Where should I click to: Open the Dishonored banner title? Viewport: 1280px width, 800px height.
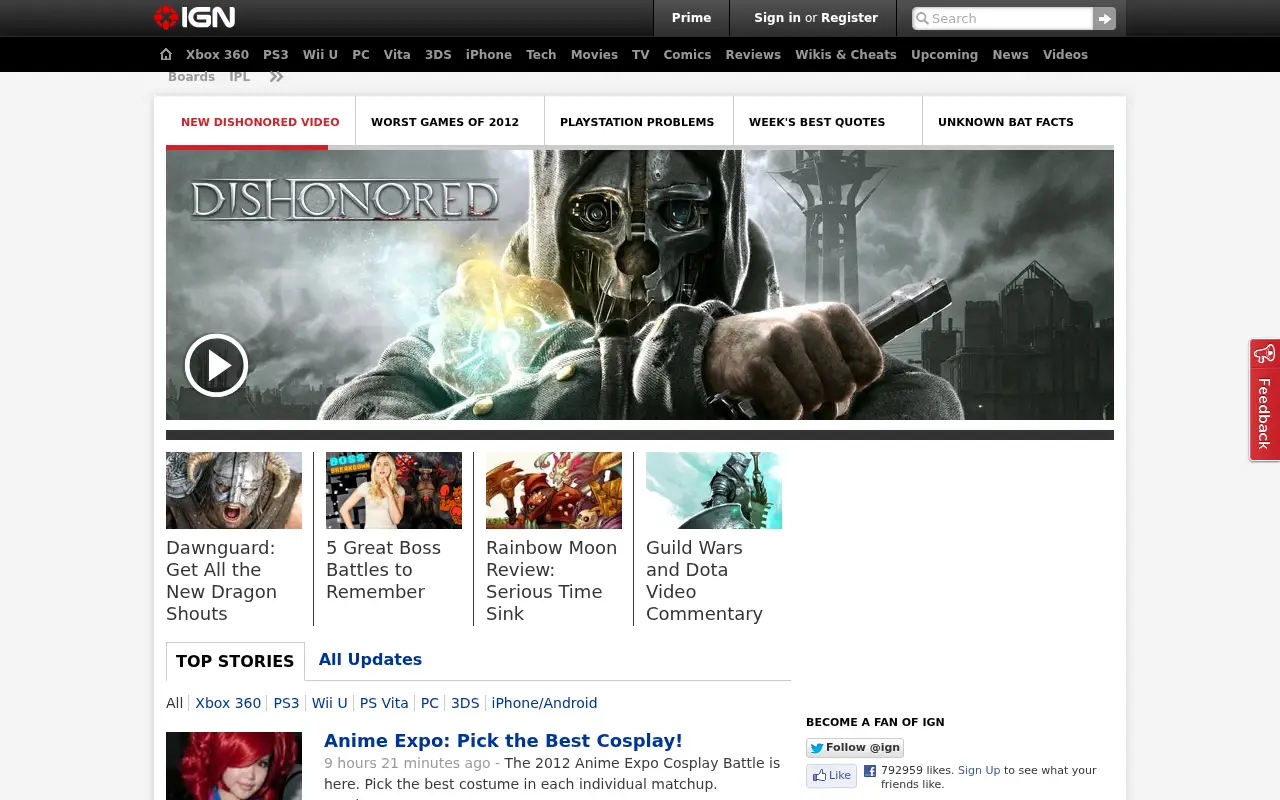(x=345, y=199)
